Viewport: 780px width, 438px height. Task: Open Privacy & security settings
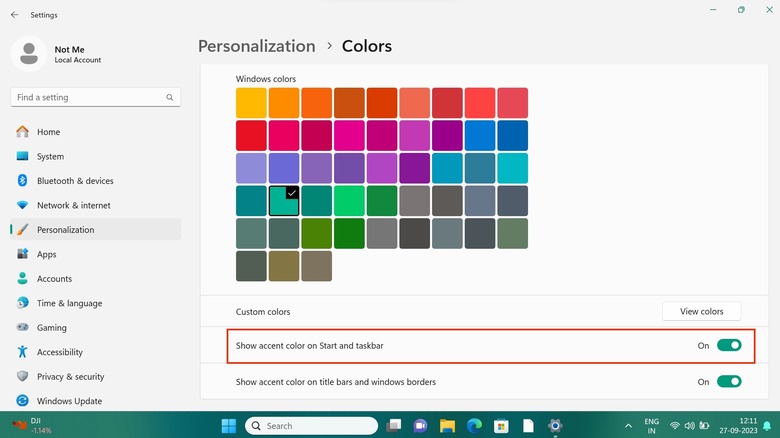pos(70,377)
